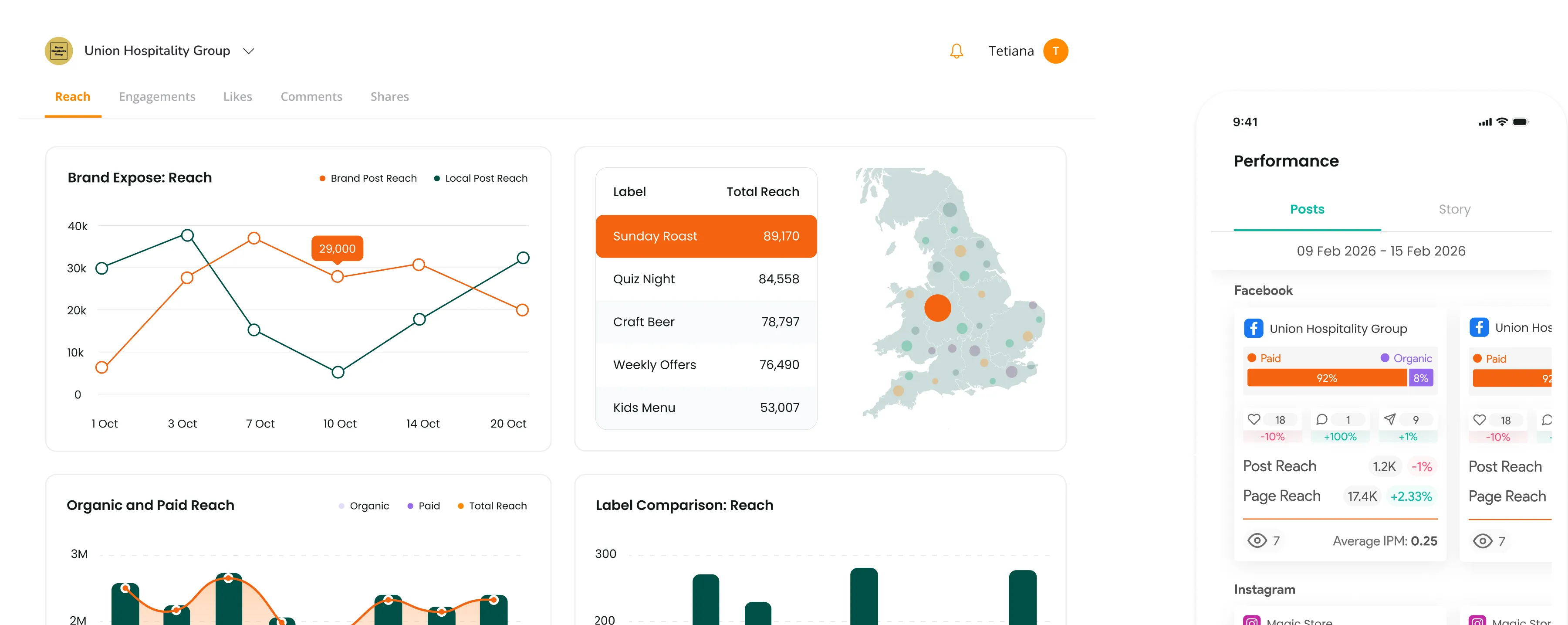The width and height of the screenshot is (1568, 625).
Task: Click the large orange bubble on the UK map
Action: (x=937, y=308)
